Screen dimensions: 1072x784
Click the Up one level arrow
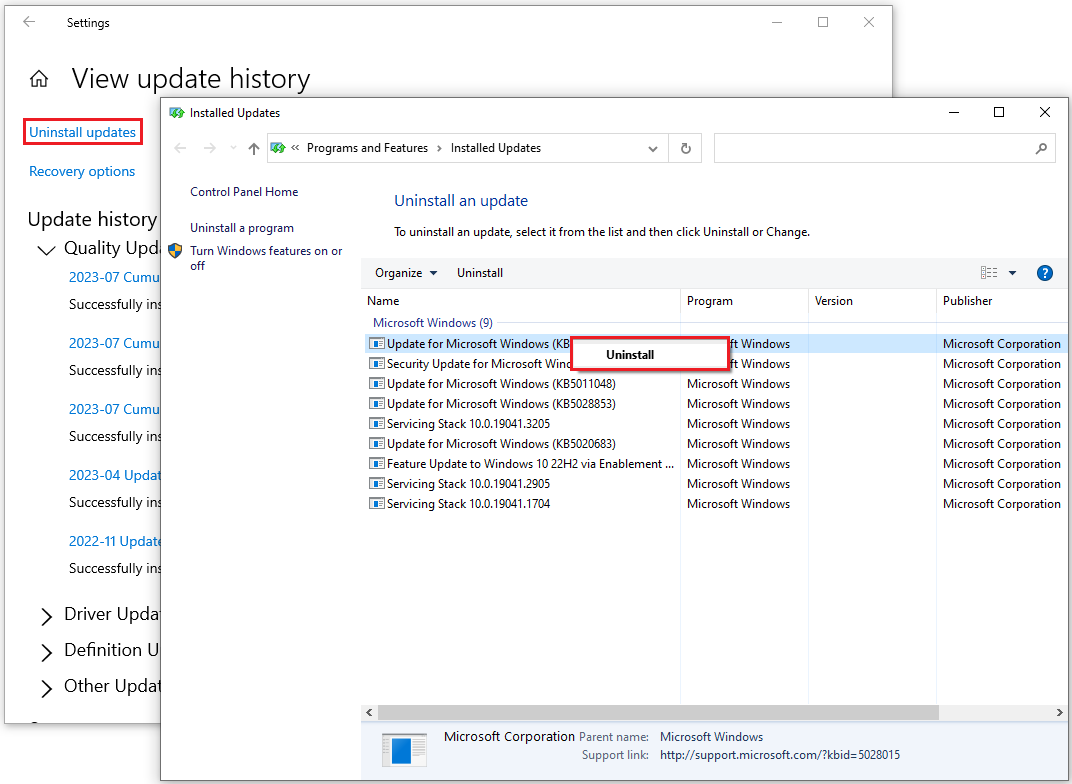(254, 148)
